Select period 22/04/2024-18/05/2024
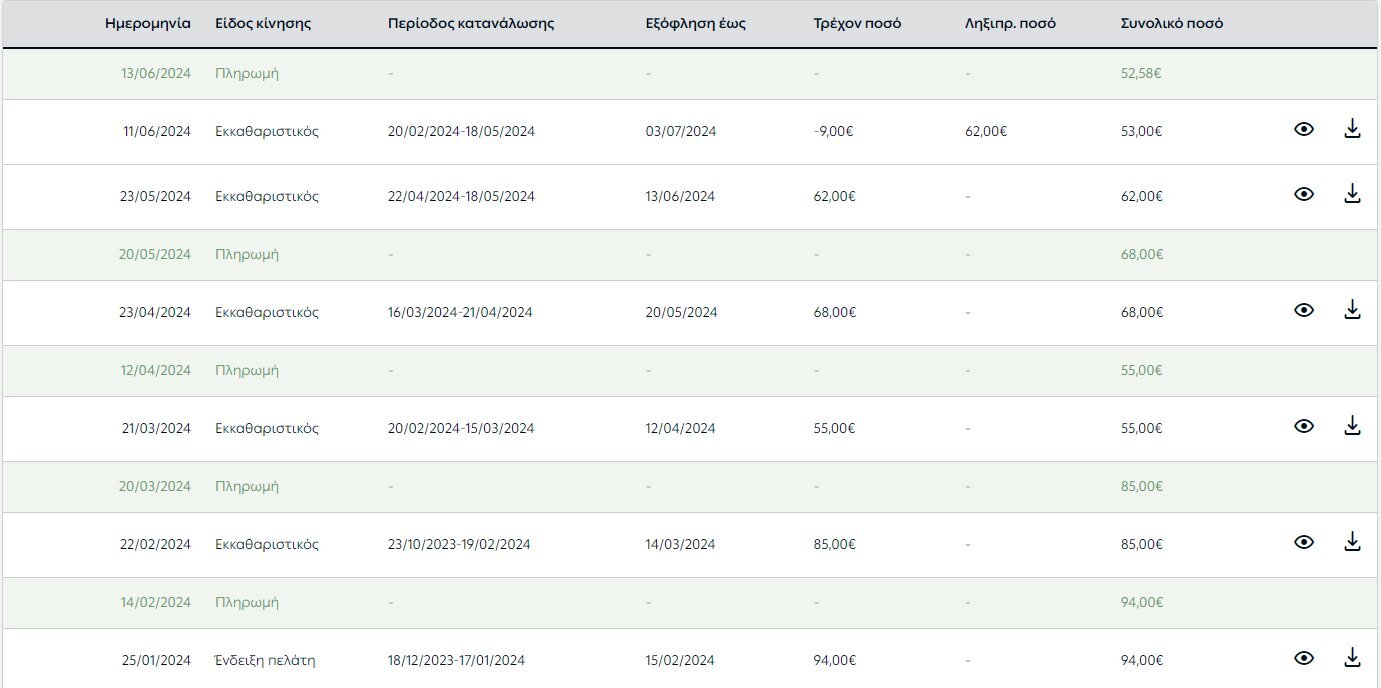 [x=461, y=196]
